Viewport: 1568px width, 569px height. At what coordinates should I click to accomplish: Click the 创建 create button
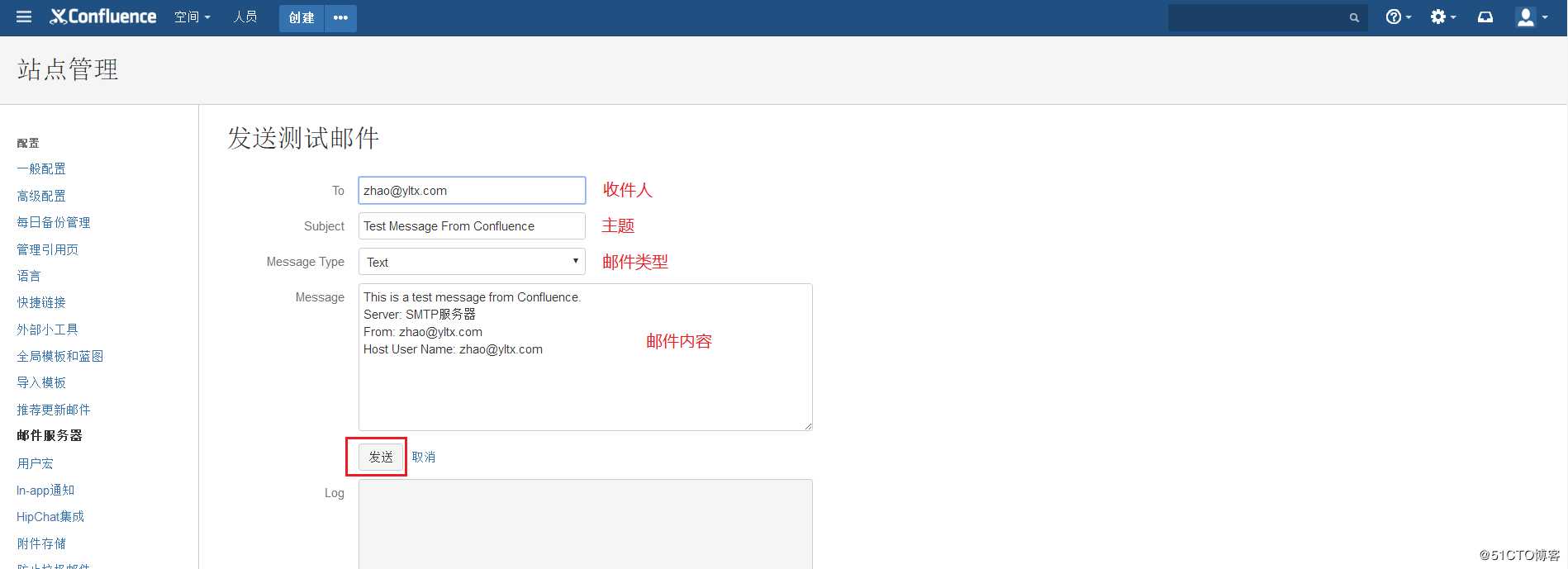coord(302,17)
